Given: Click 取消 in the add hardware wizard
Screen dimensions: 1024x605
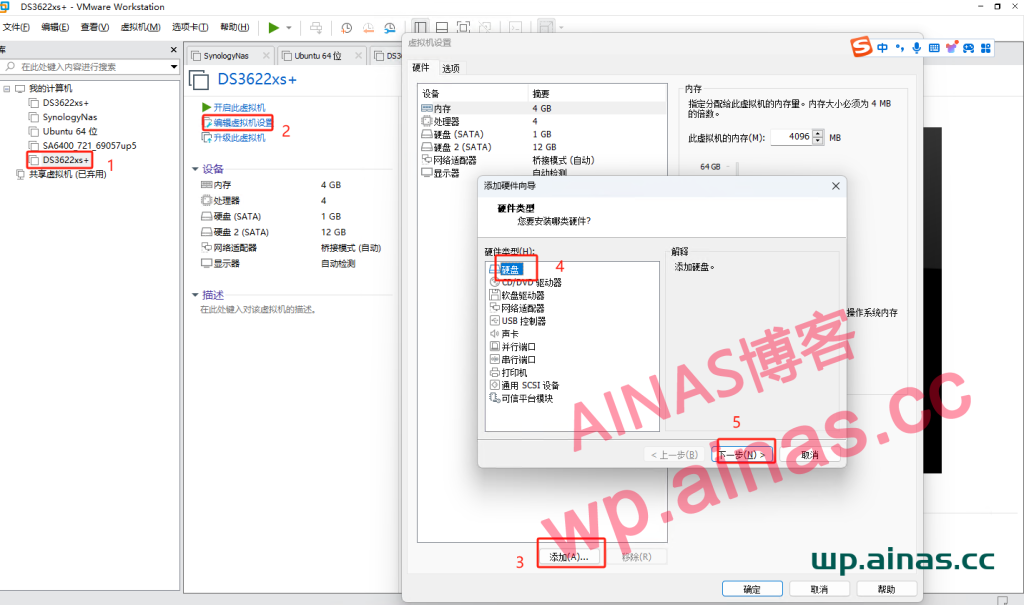Looking at the screenshot, I should pyautogui.click(x=810, y=454).
